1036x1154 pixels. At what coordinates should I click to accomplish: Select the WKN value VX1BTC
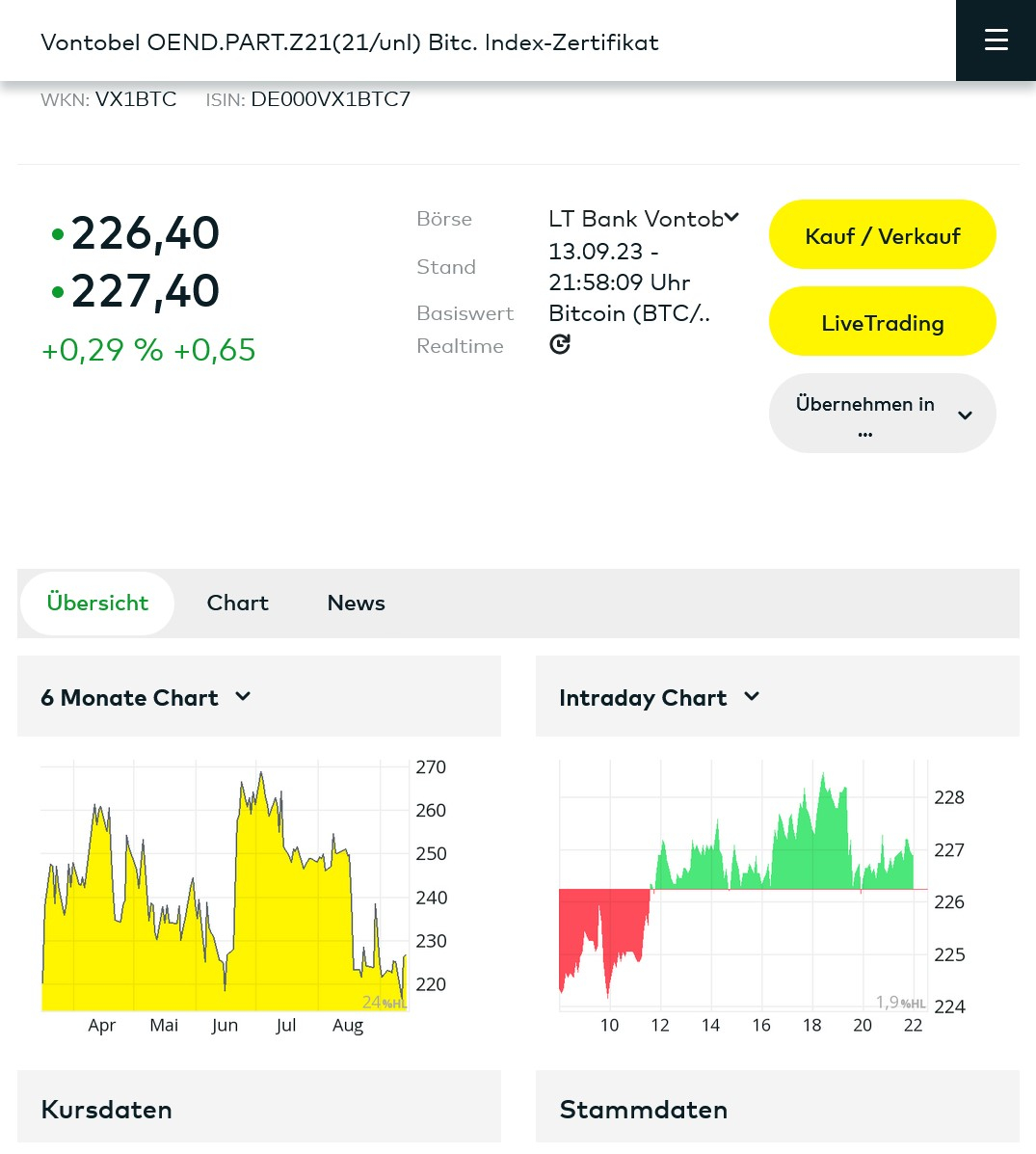click(136, 99)
